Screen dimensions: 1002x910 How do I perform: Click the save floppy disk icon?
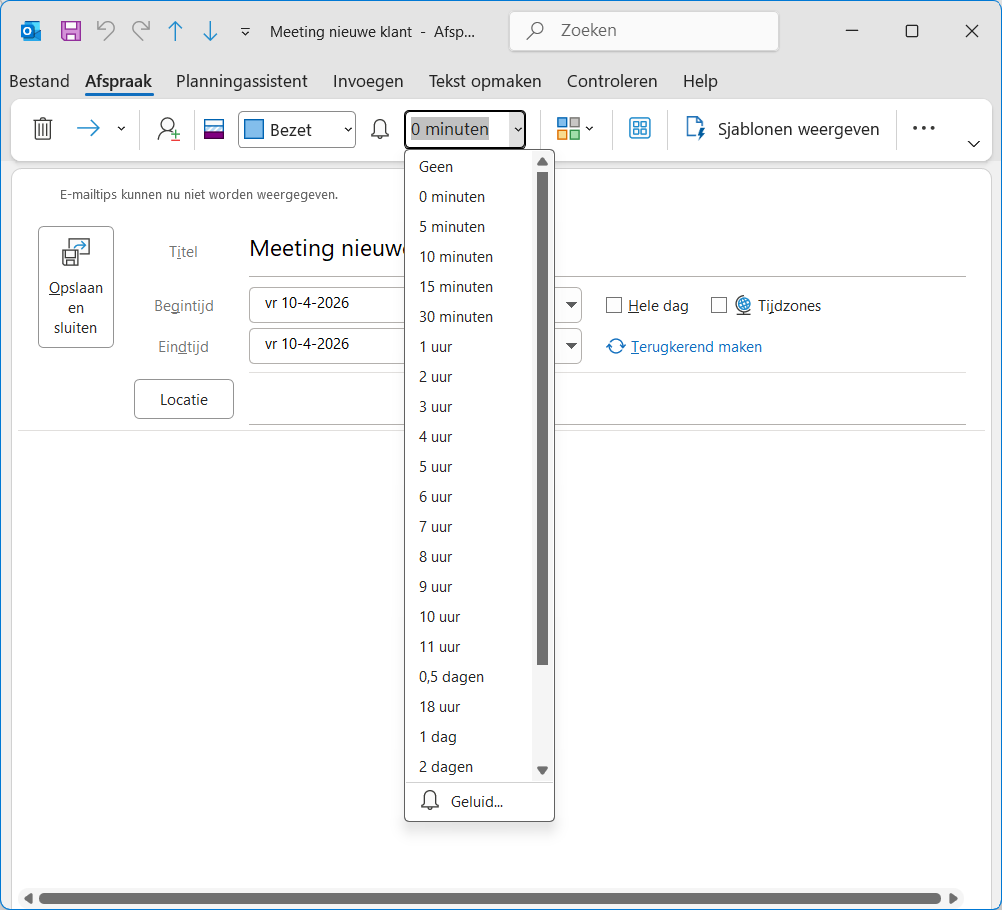point(71,31)
